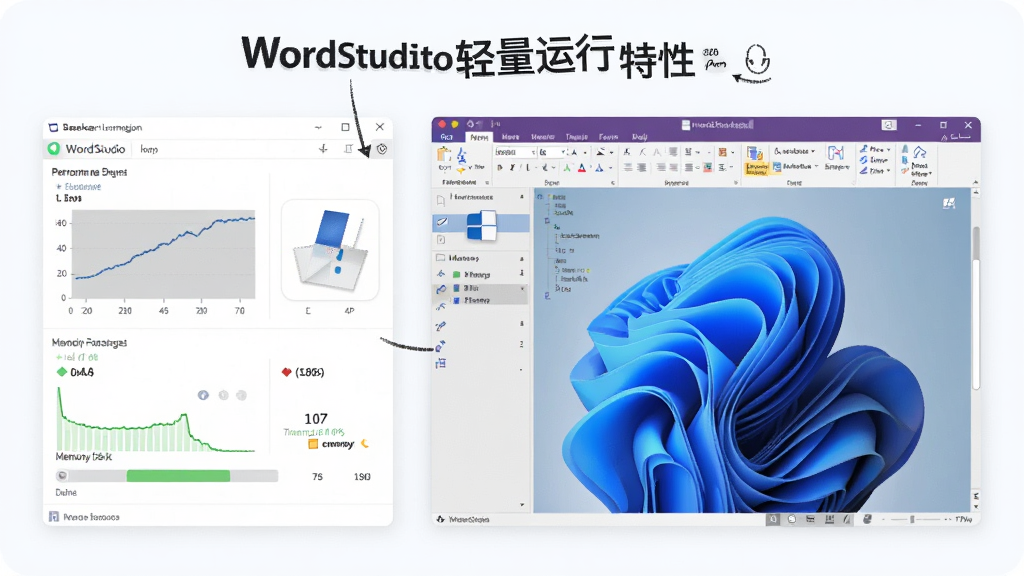Click the red font color A icon
The height and width of the screenshot is (576, 1024).
(x=582, y=168)
